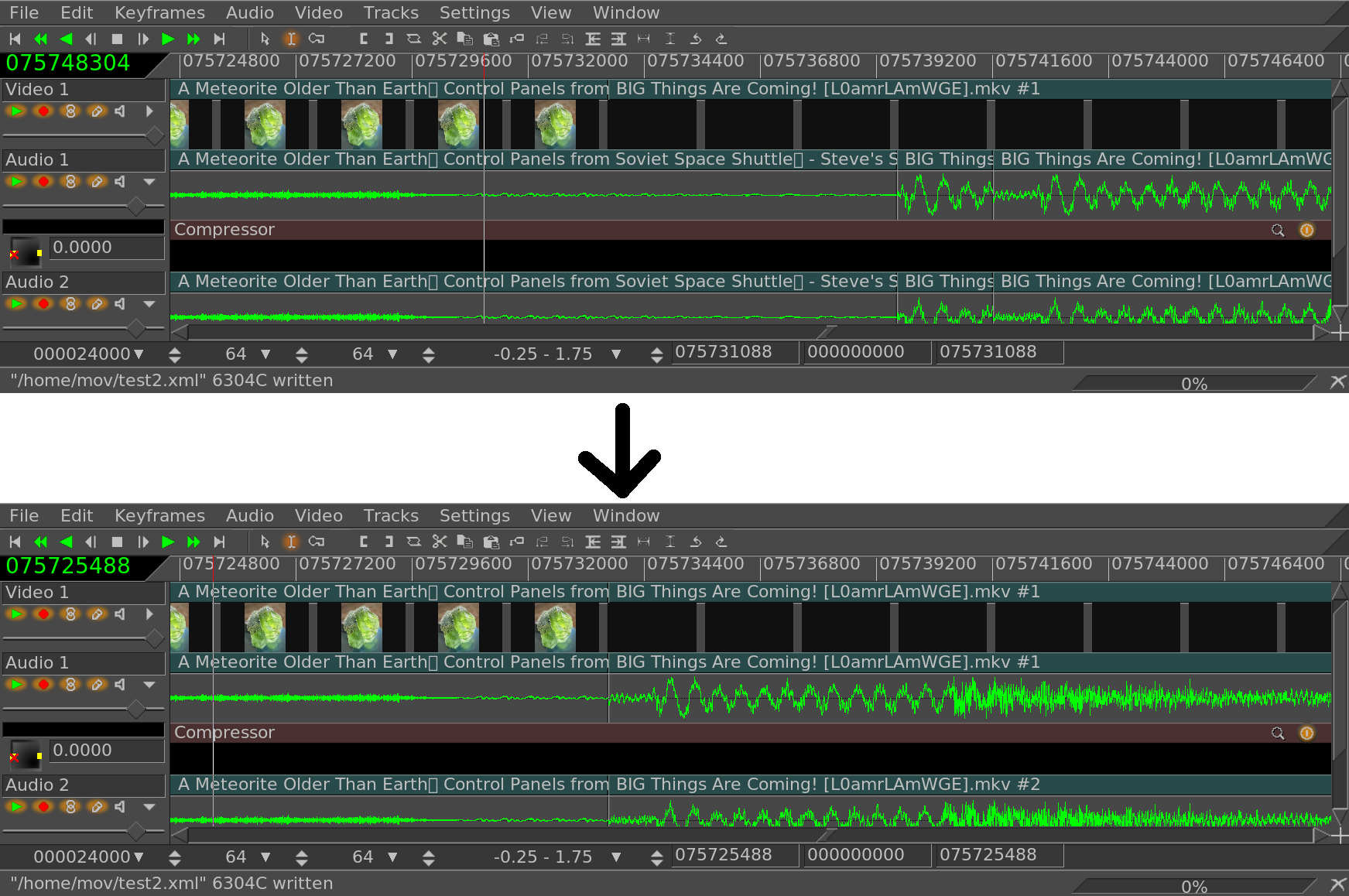1349x896 pixels.
Task: Click the BIG Things Are Coming video clip title in the top window
Action: point(827,89)
